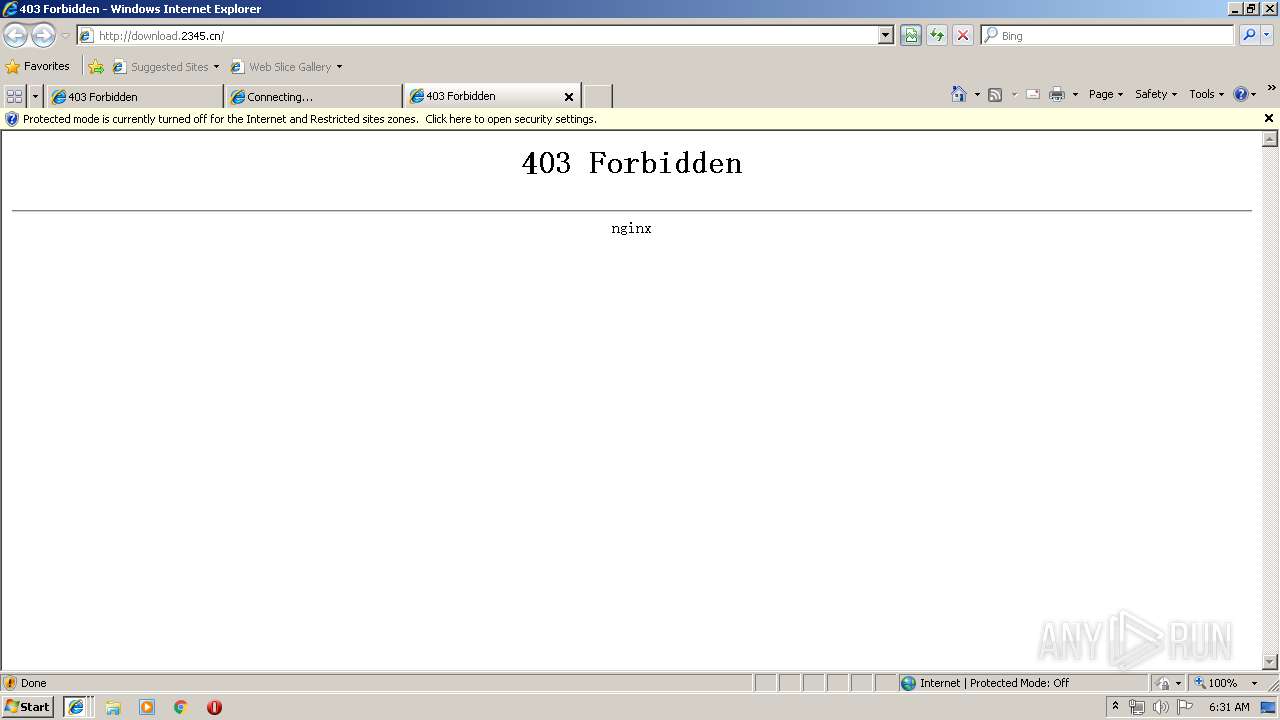This screenshot has height=720, width=1280.
Task: Close the active 403 Forbidden tab
Action: click(569, 97)
